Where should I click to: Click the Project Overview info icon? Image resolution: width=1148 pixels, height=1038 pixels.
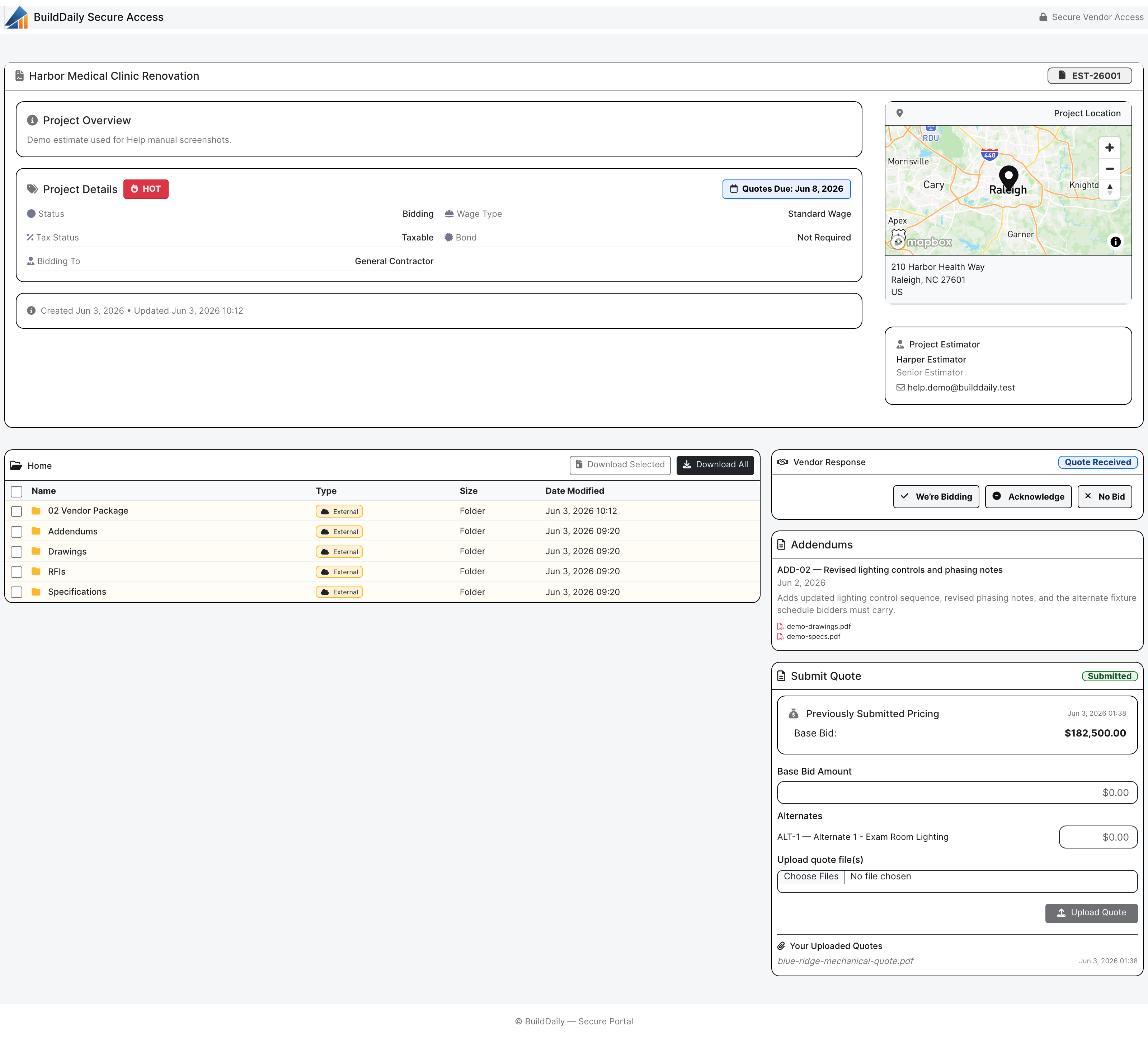(x=32, y=120)
